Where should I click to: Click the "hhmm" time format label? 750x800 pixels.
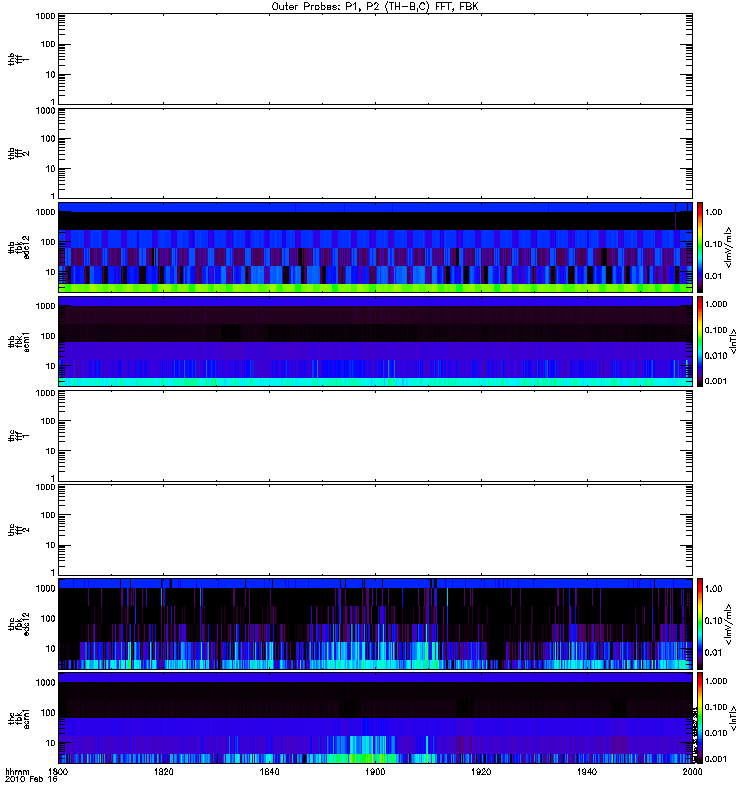17,772
